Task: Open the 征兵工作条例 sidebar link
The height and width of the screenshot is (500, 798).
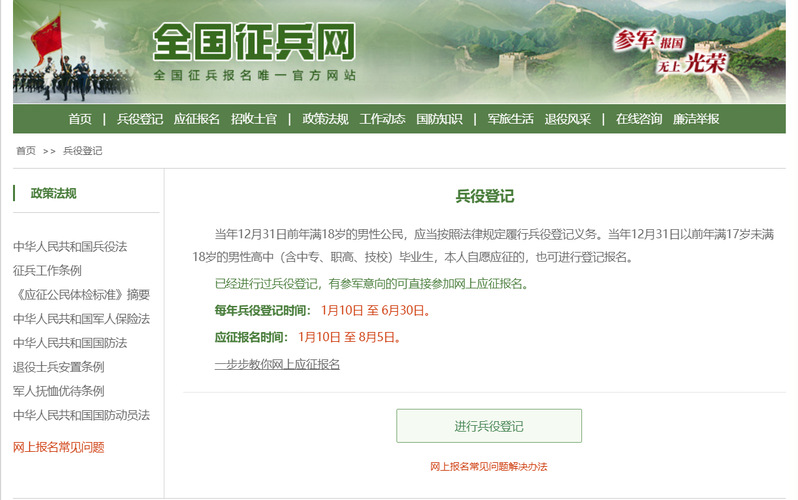Action: click(x=47, y=270)
